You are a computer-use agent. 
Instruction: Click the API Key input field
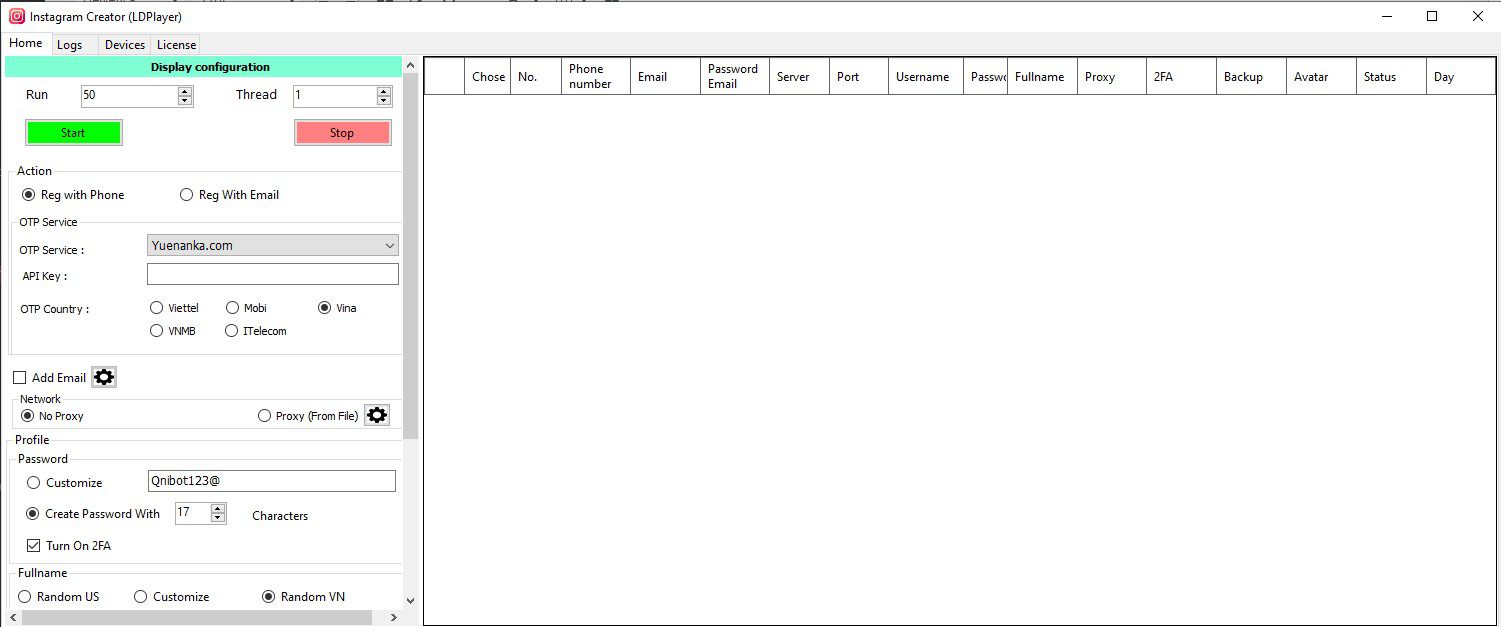[273, 274]
